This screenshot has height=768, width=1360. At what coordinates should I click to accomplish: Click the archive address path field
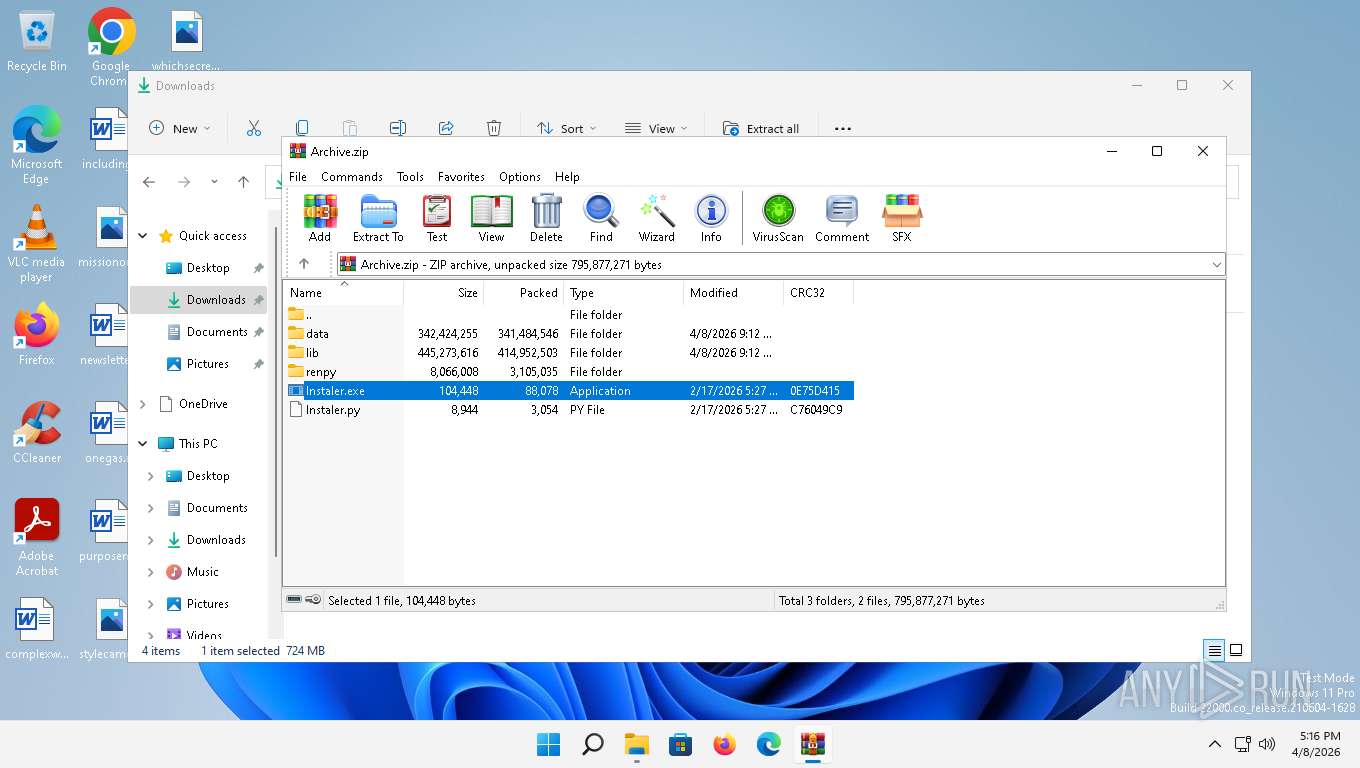[781, 265]
